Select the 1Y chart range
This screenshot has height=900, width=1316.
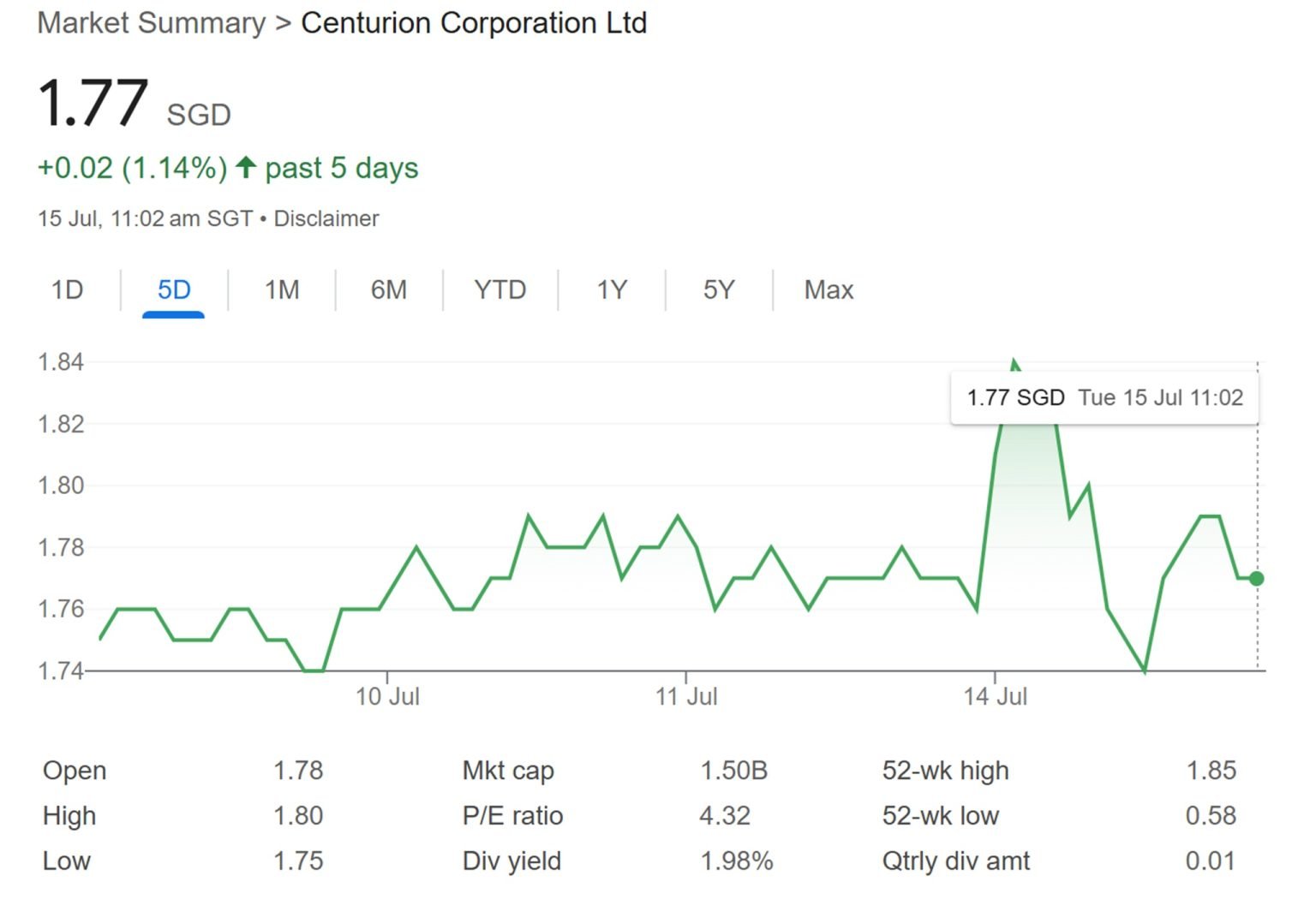coord(611,290)
